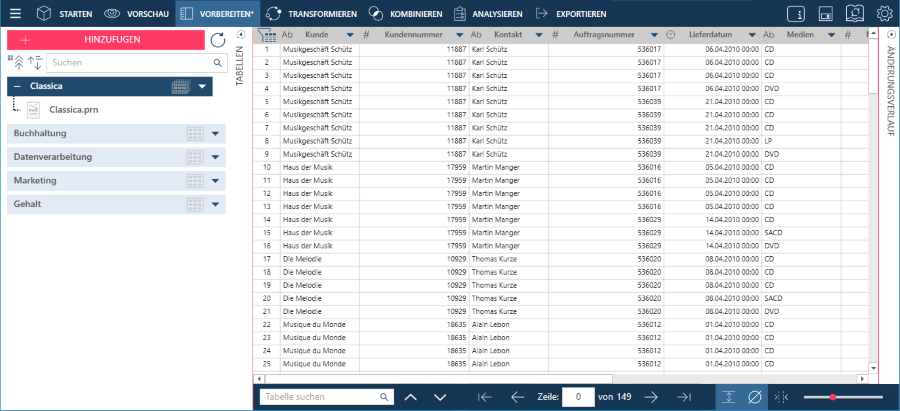Open the Gehalt table dropdown arrow
The height and width of the screenshot is (411, 900).
[x=215, y=204]
